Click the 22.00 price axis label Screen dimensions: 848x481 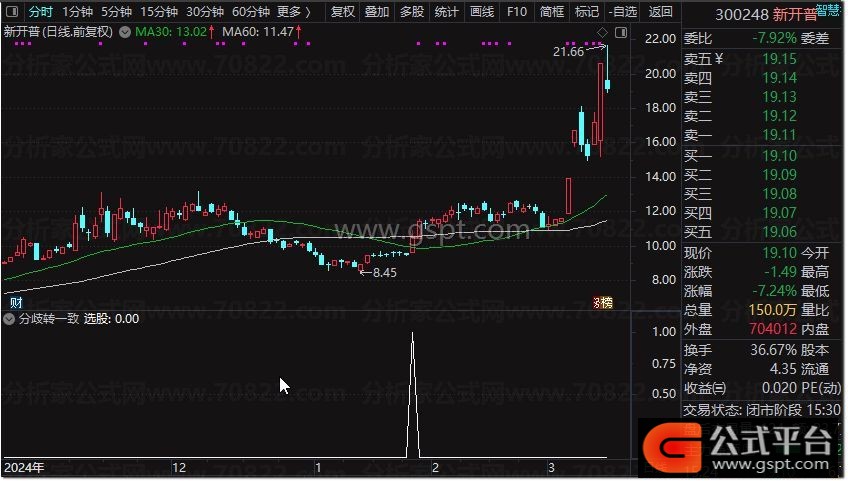tap(660, 39)
